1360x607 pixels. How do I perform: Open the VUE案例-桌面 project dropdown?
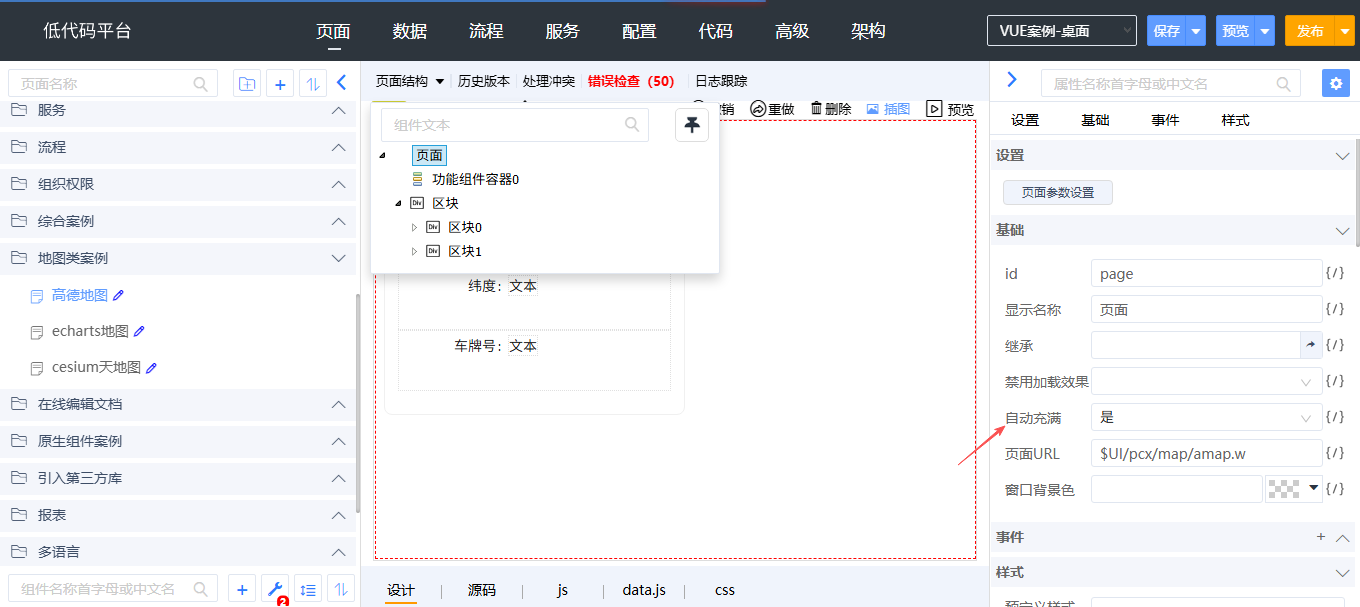1061,31
